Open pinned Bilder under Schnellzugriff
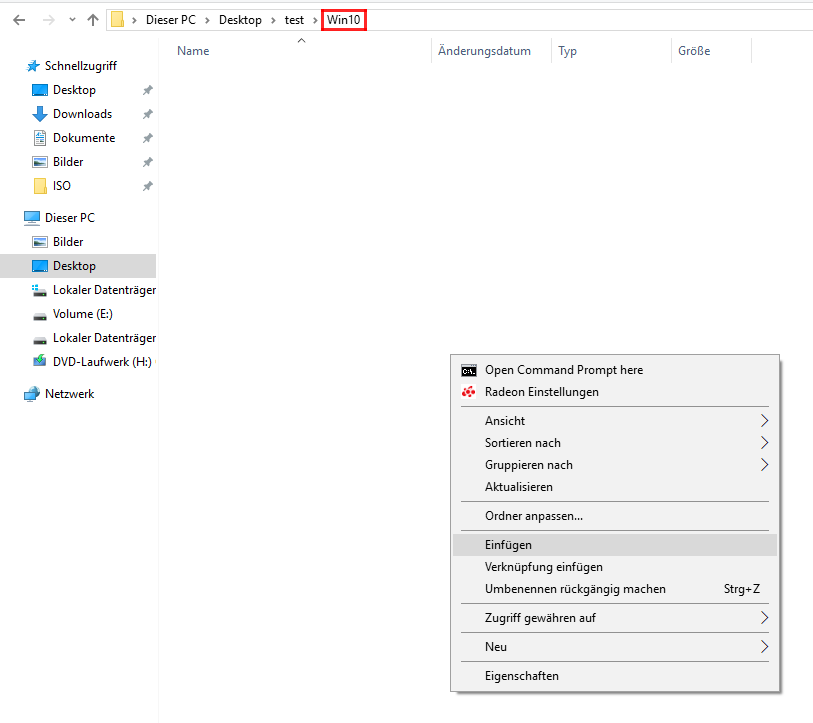The image size is (813, 723). point(68,162)
